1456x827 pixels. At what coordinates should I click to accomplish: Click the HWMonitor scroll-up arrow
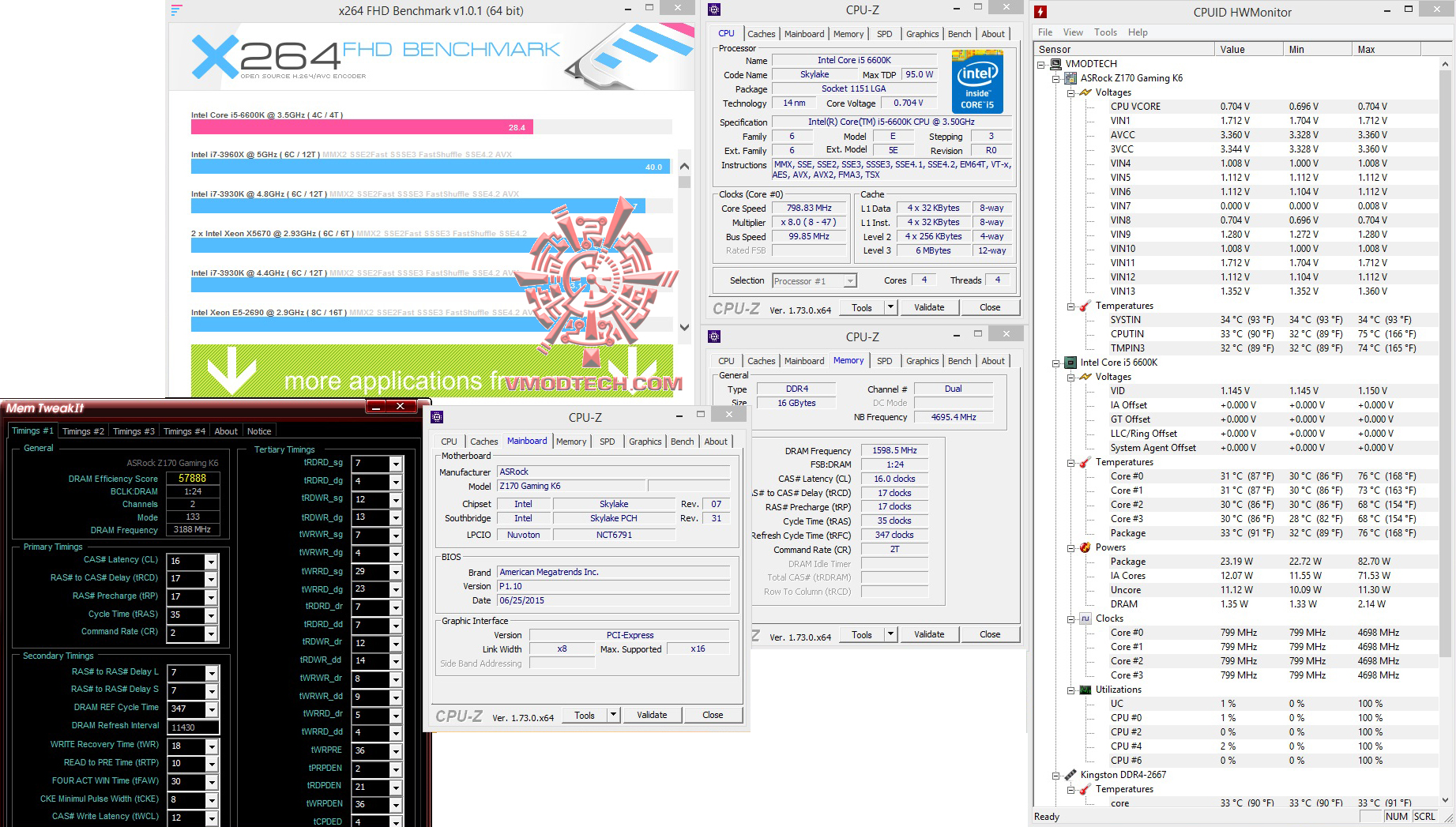tap(1446, 63)
